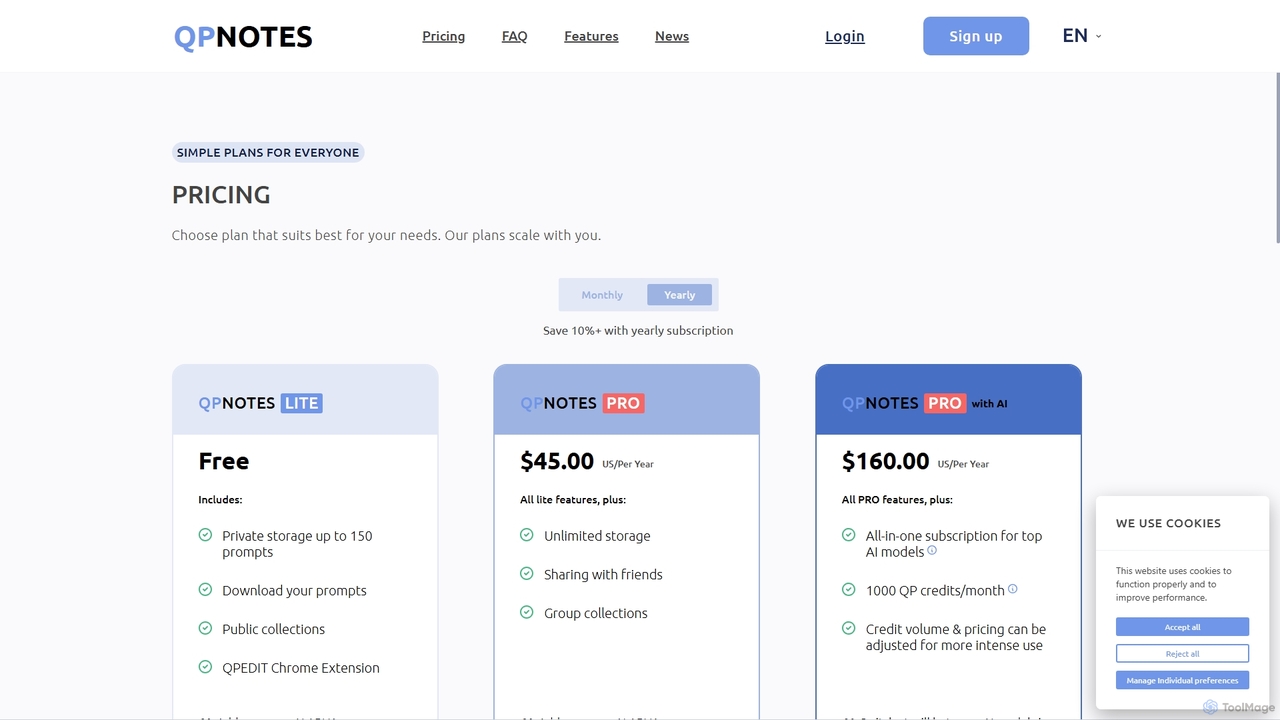This screenshot has height=720, width=1280.
Task: Click info icon next to 1000 QP credits/month
Action: [x=1012, y=589]
